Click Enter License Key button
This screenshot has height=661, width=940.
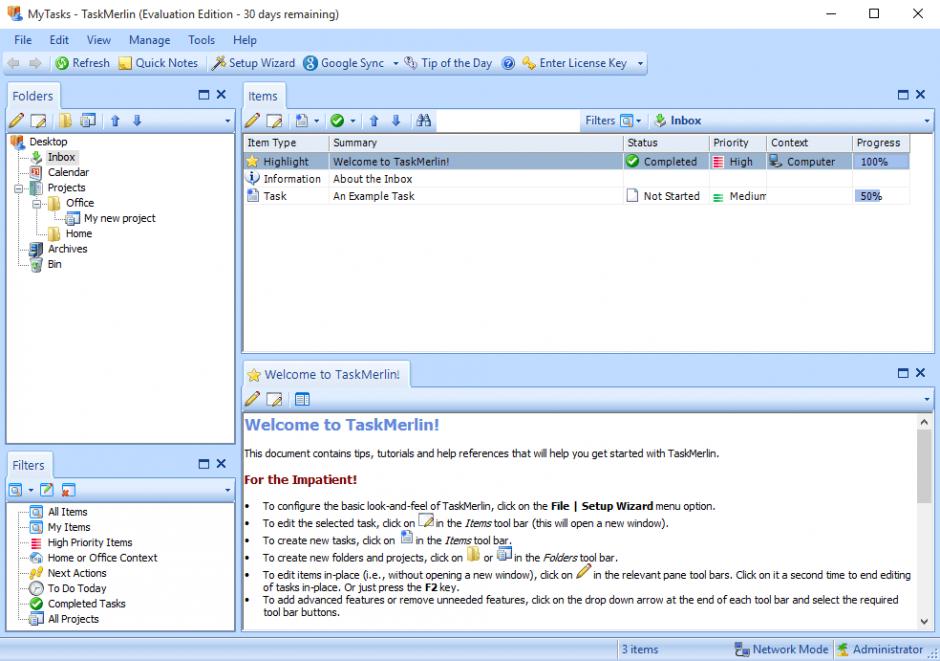(x=574, y=63)
